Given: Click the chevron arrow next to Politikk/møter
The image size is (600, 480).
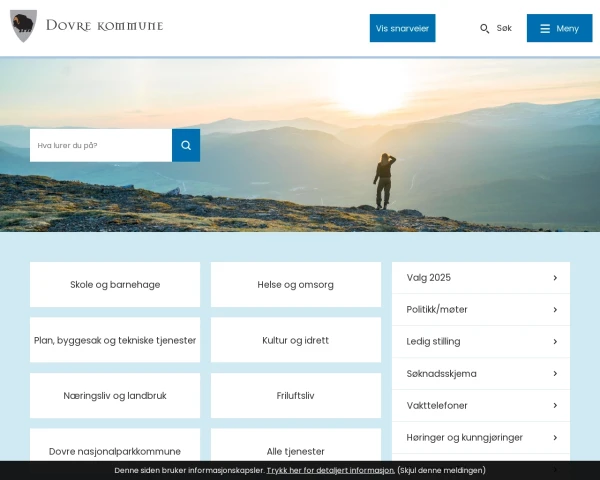Looking at the screenshot, I should point(555,310).
